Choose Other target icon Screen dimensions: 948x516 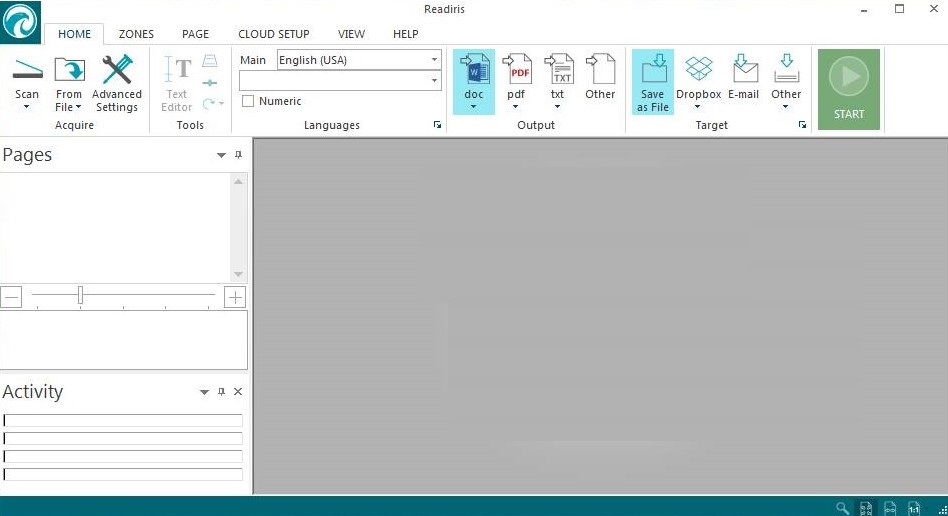point(786,77)
